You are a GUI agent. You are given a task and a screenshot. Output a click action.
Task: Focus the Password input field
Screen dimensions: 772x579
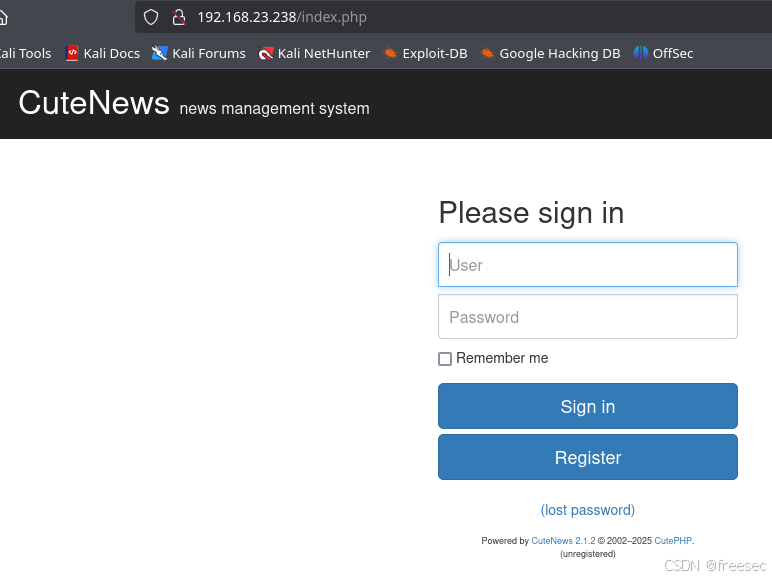(x=588, y=317)
